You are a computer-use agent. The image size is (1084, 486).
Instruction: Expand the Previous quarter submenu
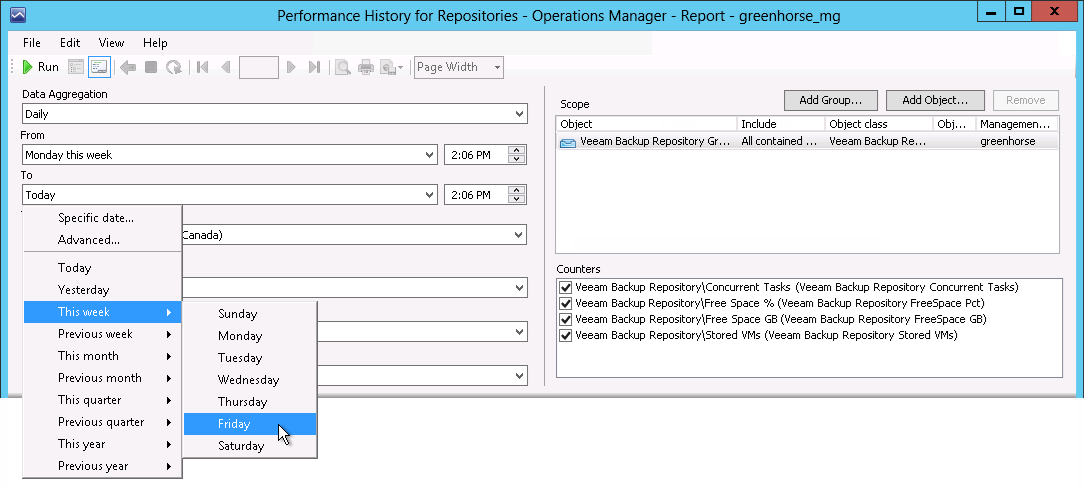(x=102, y=422)
